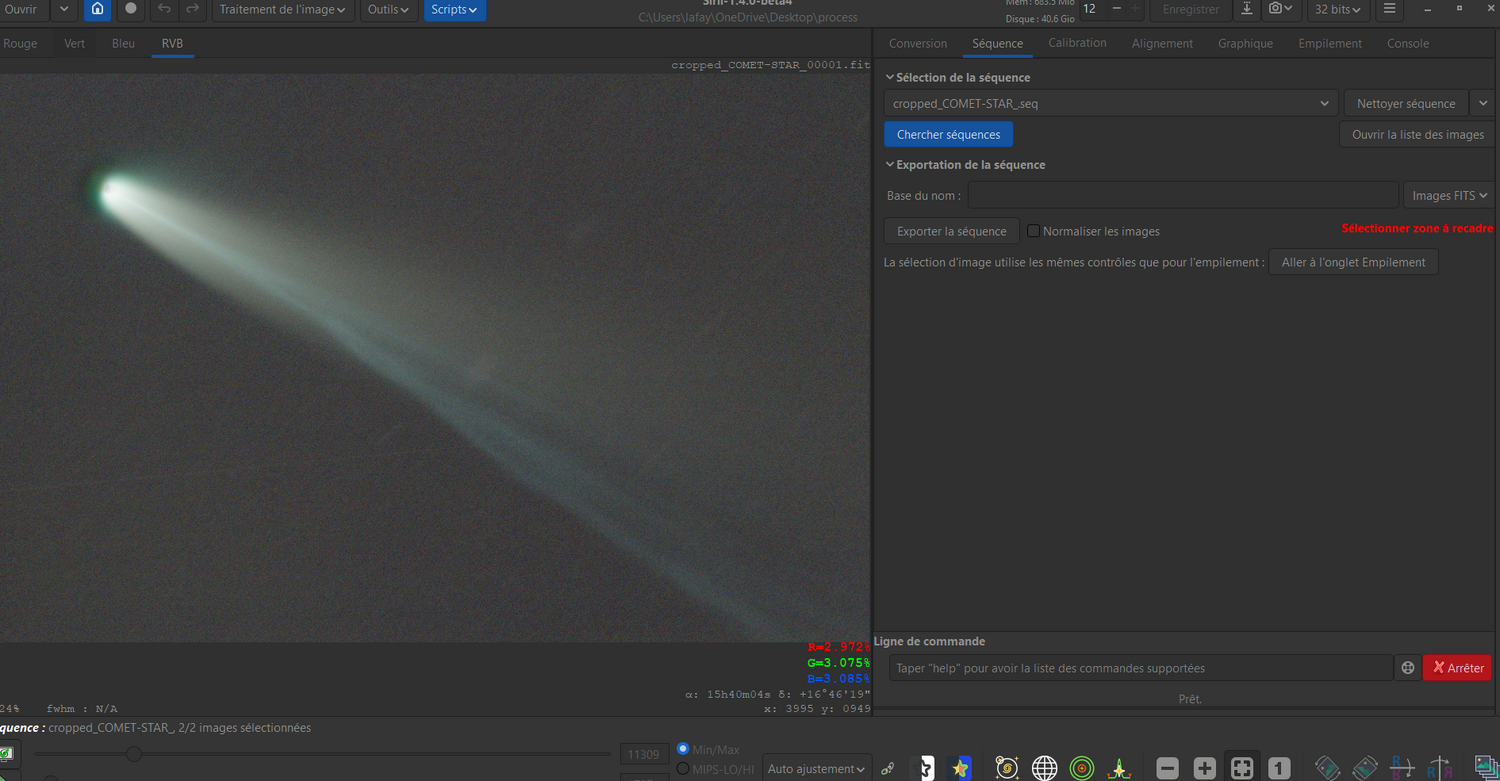
Task: Open the cropped_COMET-STAR_seq sequence dropdown
Action: [1110, 103]
